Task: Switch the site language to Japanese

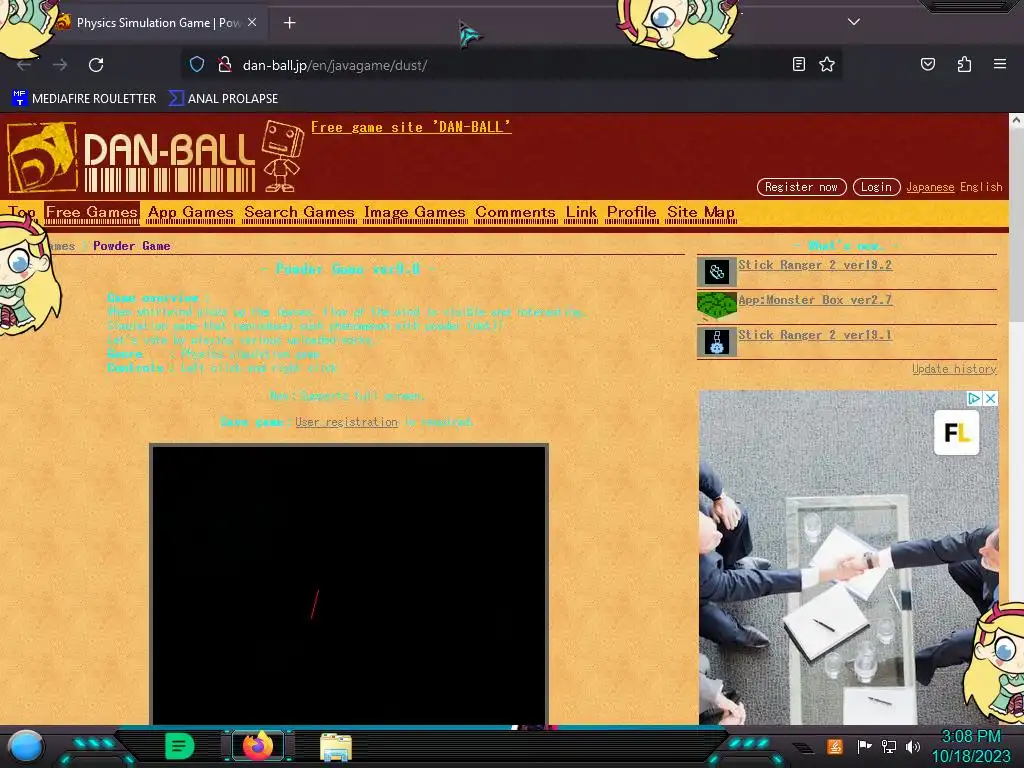Action: point(930,187)
